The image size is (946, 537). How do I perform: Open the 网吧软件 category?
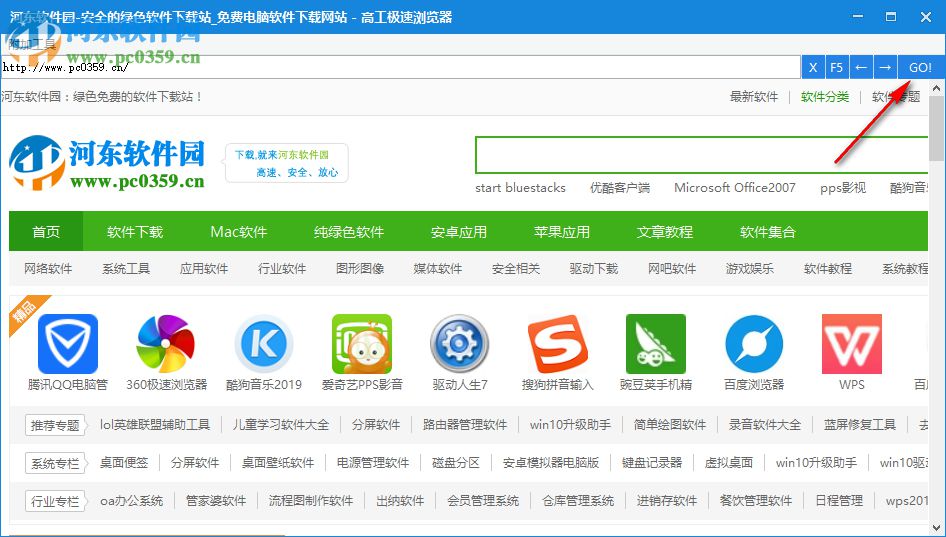pyautogui.click(x=672, y=268)
